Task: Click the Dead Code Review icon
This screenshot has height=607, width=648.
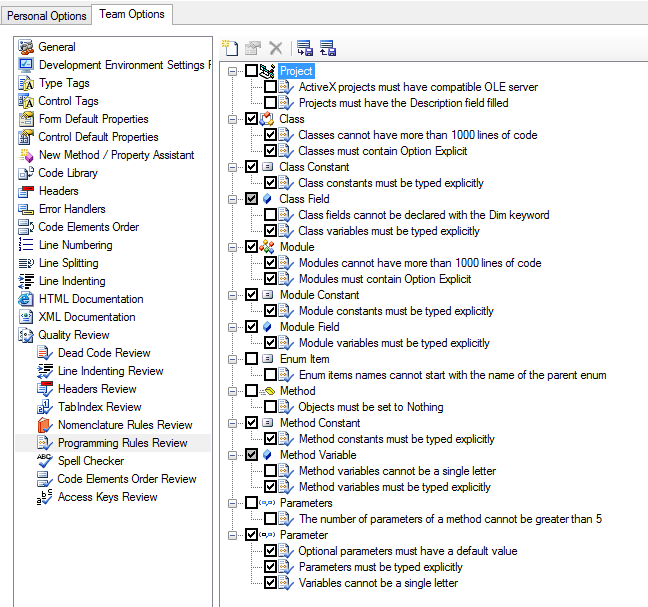Action: tap(45, 353)
